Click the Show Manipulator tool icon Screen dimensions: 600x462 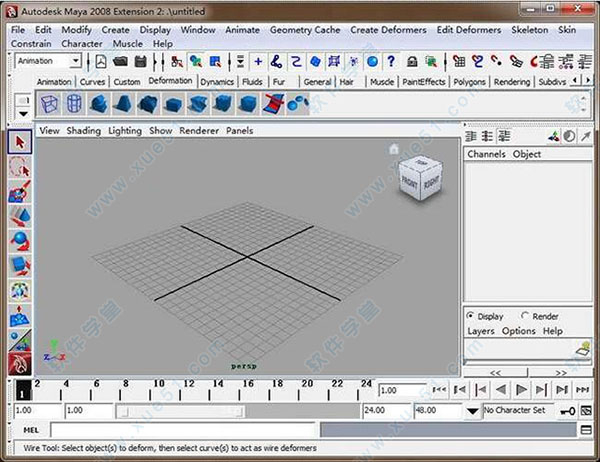coord(20,340)
